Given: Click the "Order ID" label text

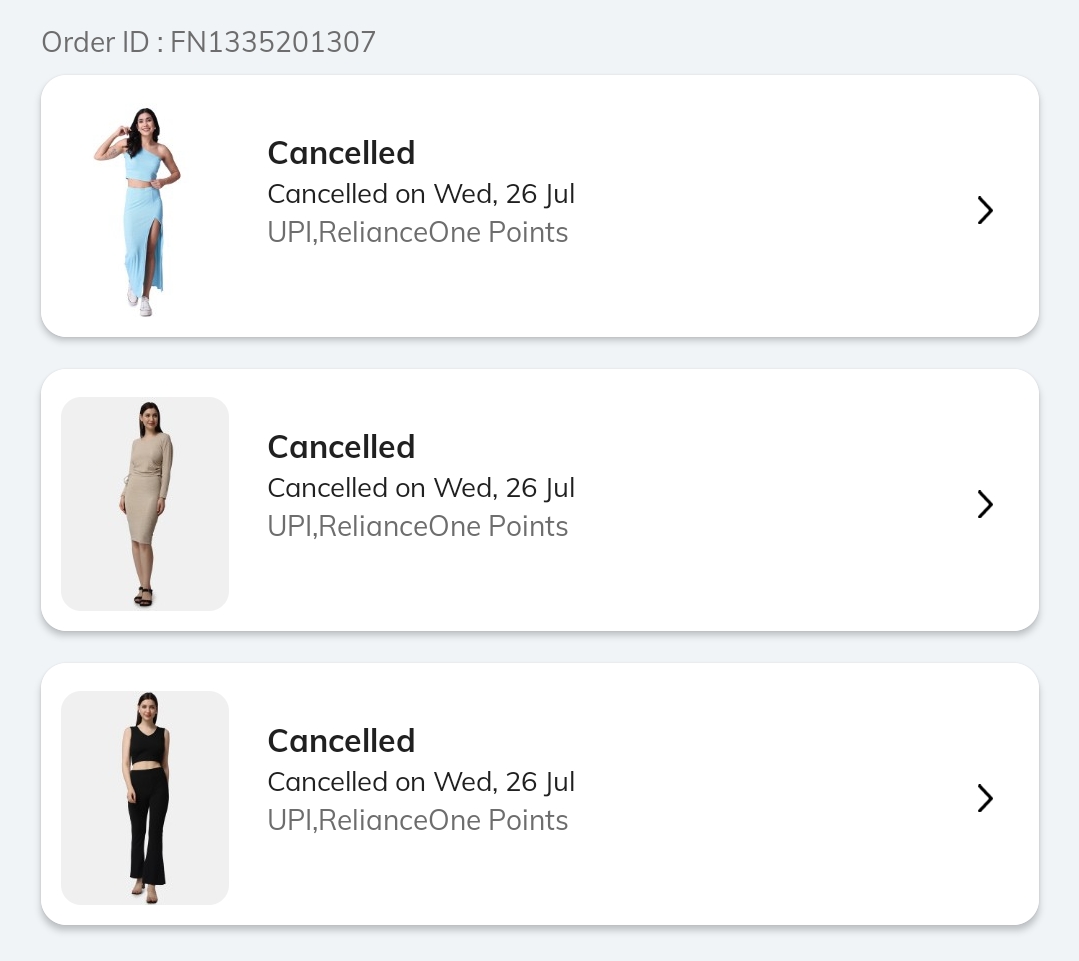Looking at the screenshot, I should pos(95,42).
